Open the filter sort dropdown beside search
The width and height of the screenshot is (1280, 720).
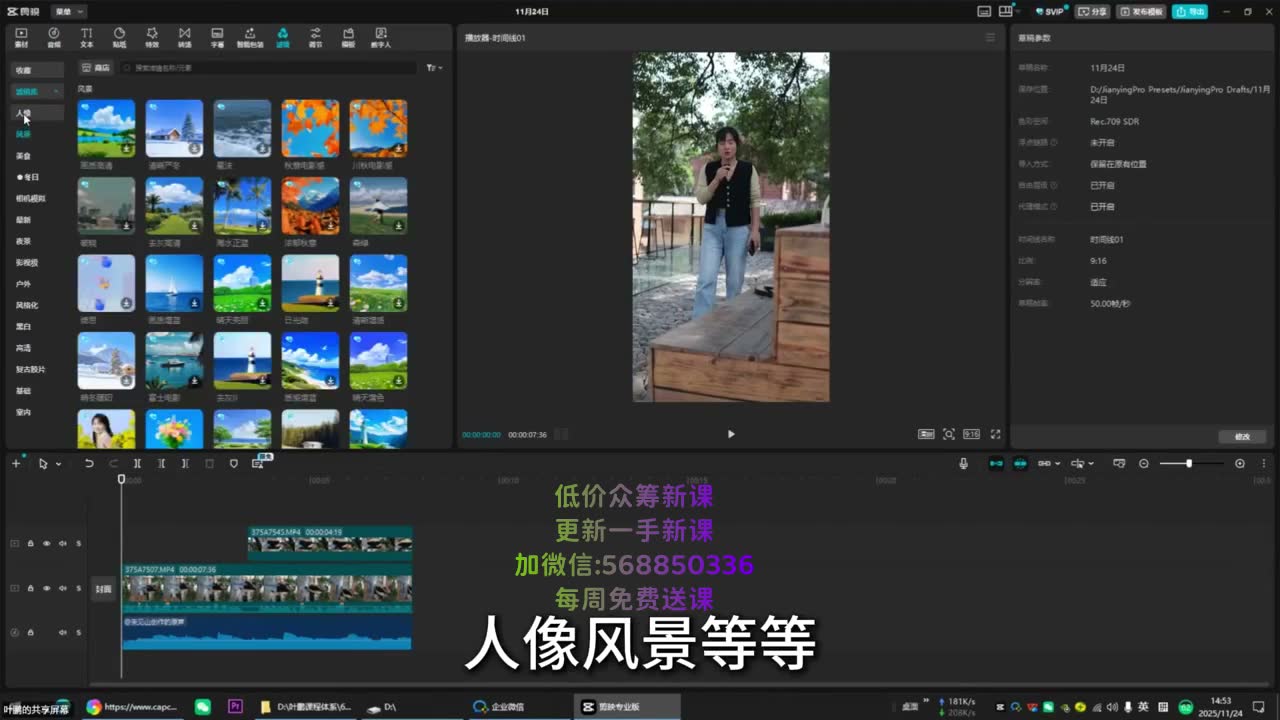tap(434, 68)
